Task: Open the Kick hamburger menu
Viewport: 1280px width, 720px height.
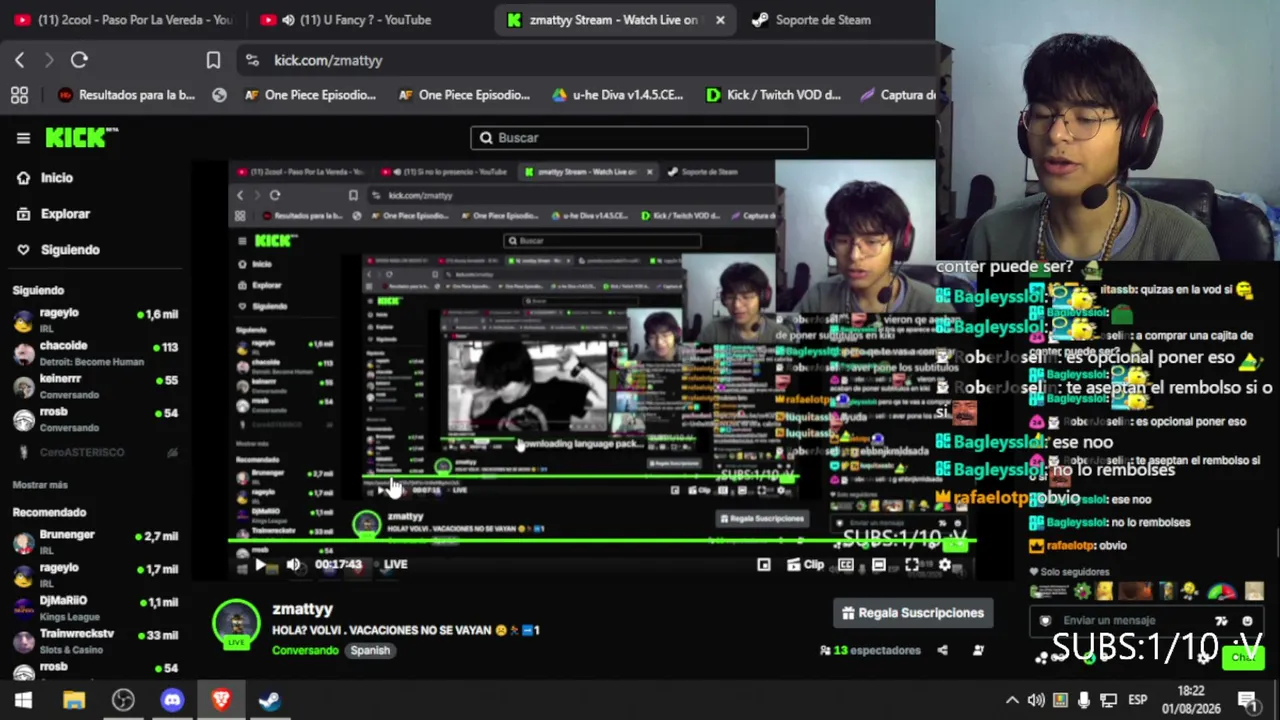Action: click(x=23, y=138)
